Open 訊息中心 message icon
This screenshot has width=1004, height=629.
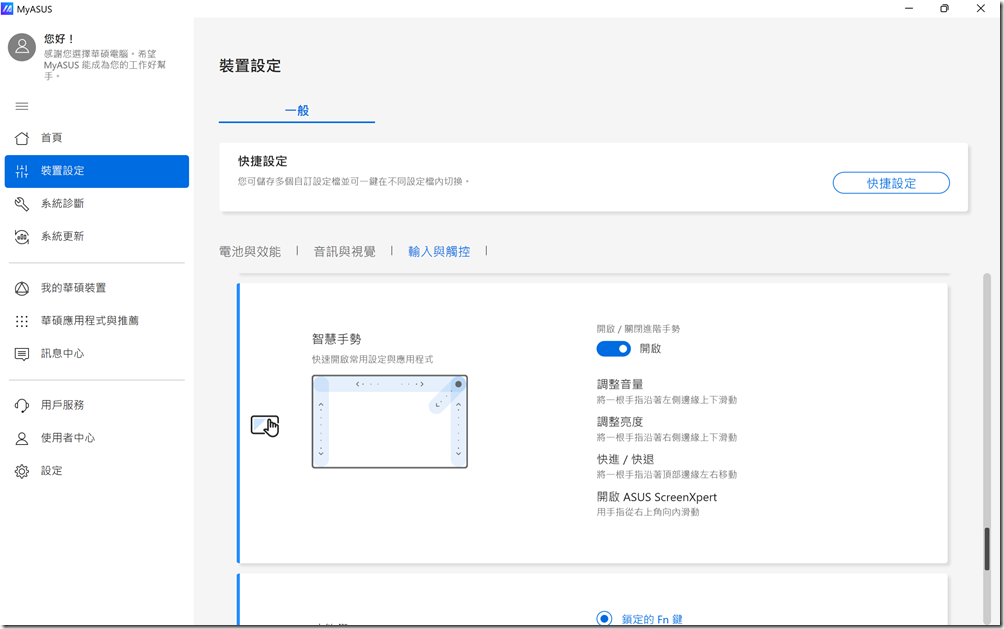[22, 354]
